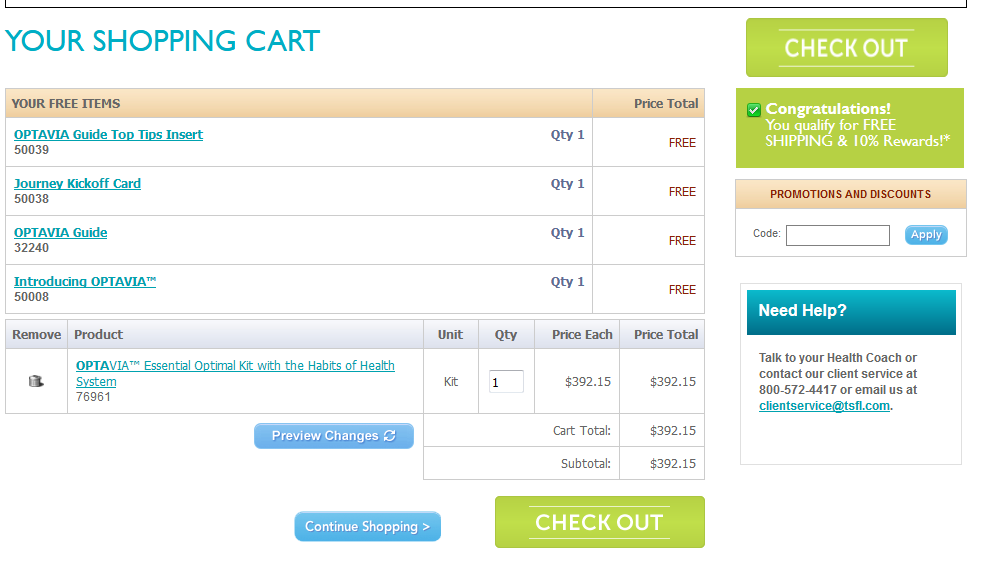The width and height of the screenshot is (983, 567).
Task: Click YOUR SHOPPING CART title
Action: pos(162,41)
